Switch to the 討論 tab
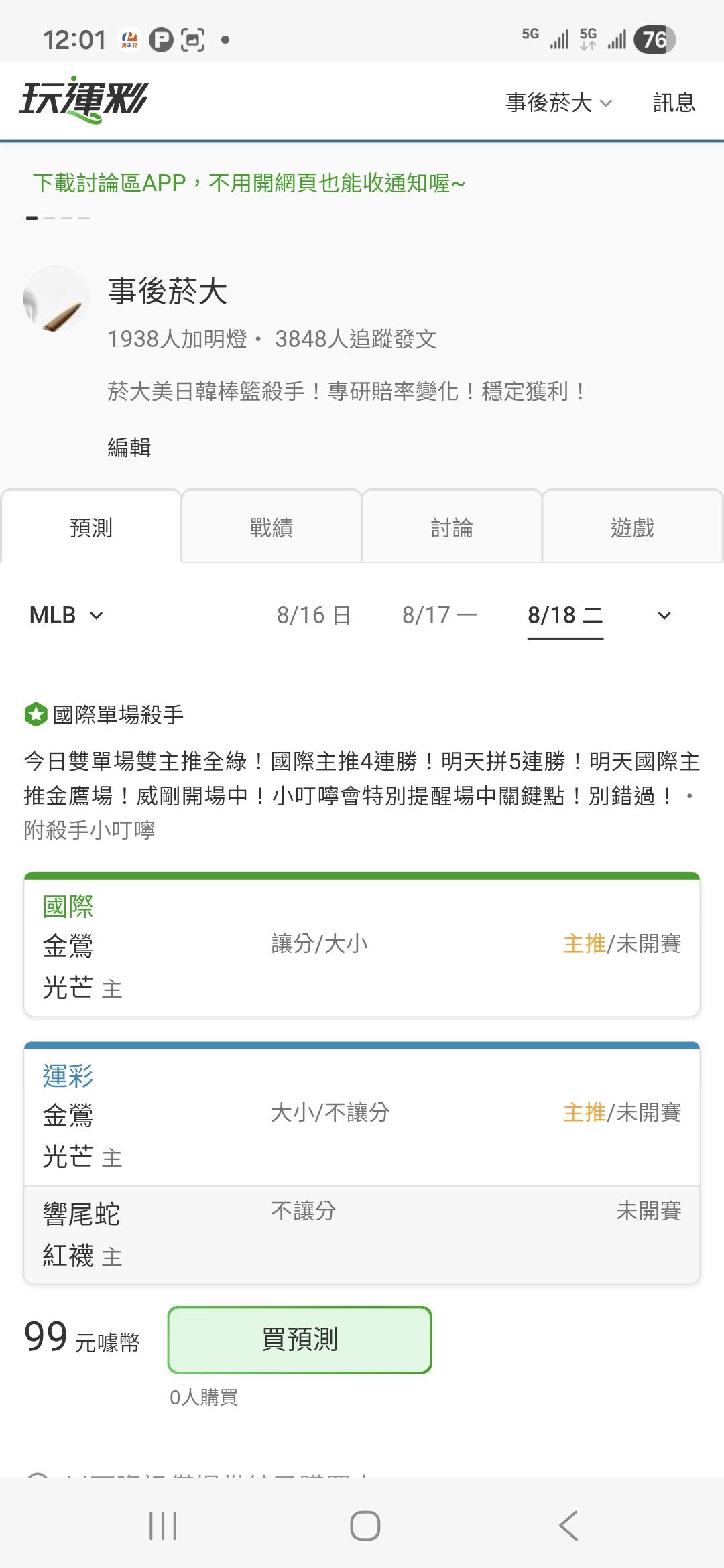The width and height of the screenshot is (724, 1568). pos(452,527)
